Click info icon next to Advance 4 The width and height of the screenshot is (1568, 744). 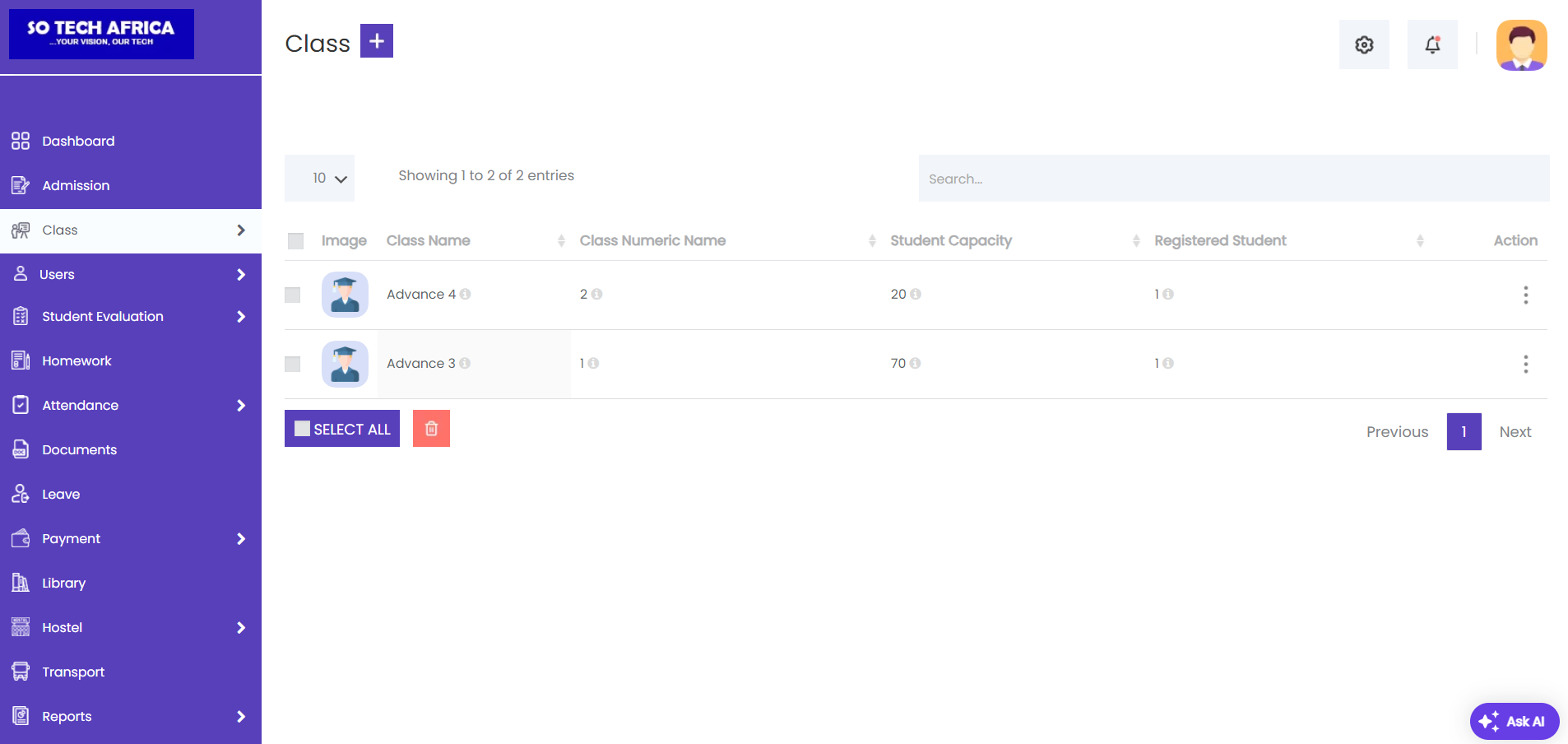[466, 295]
